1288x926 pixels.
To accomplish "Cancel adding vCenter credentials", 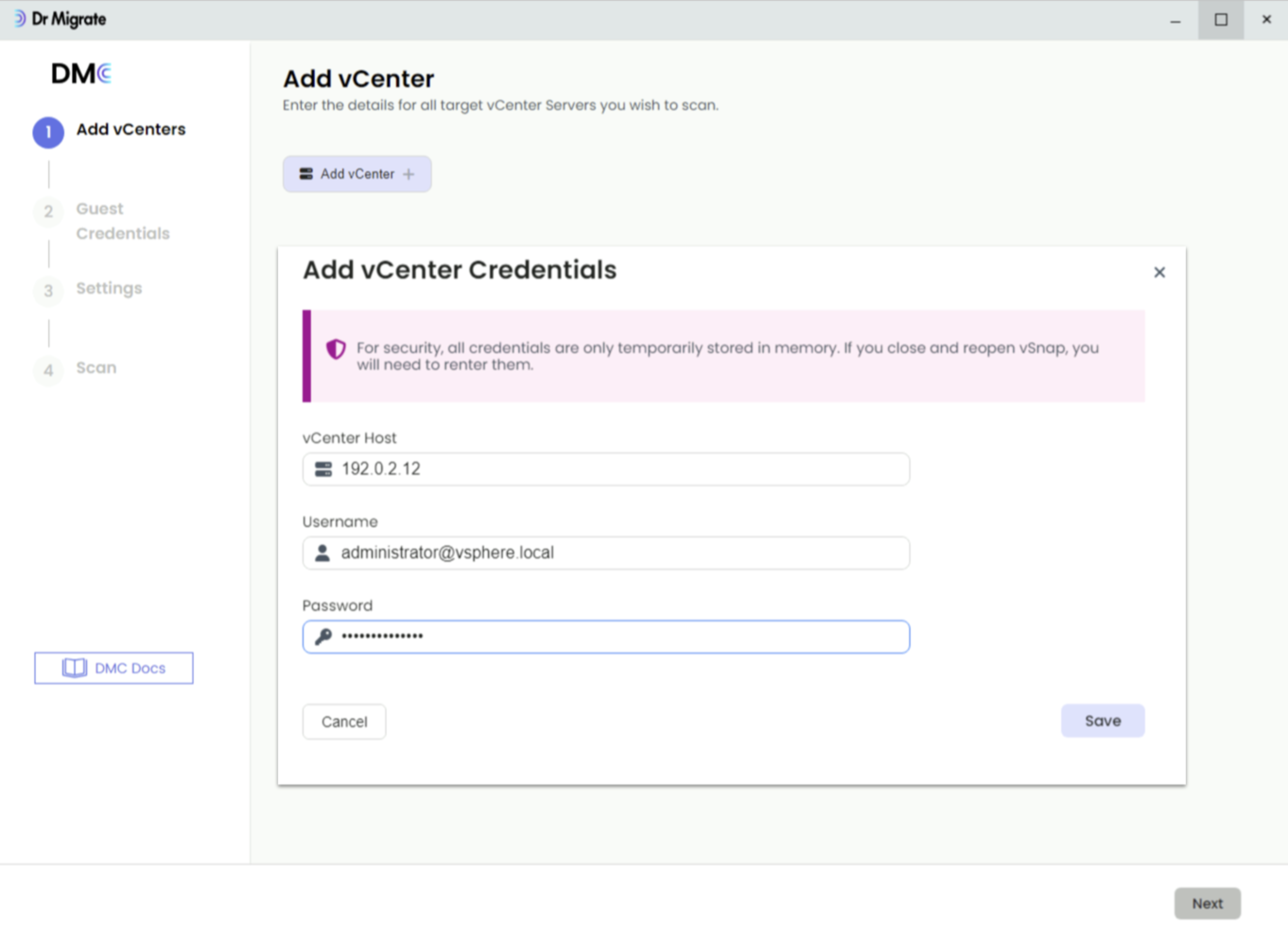I will click(344, 722).
